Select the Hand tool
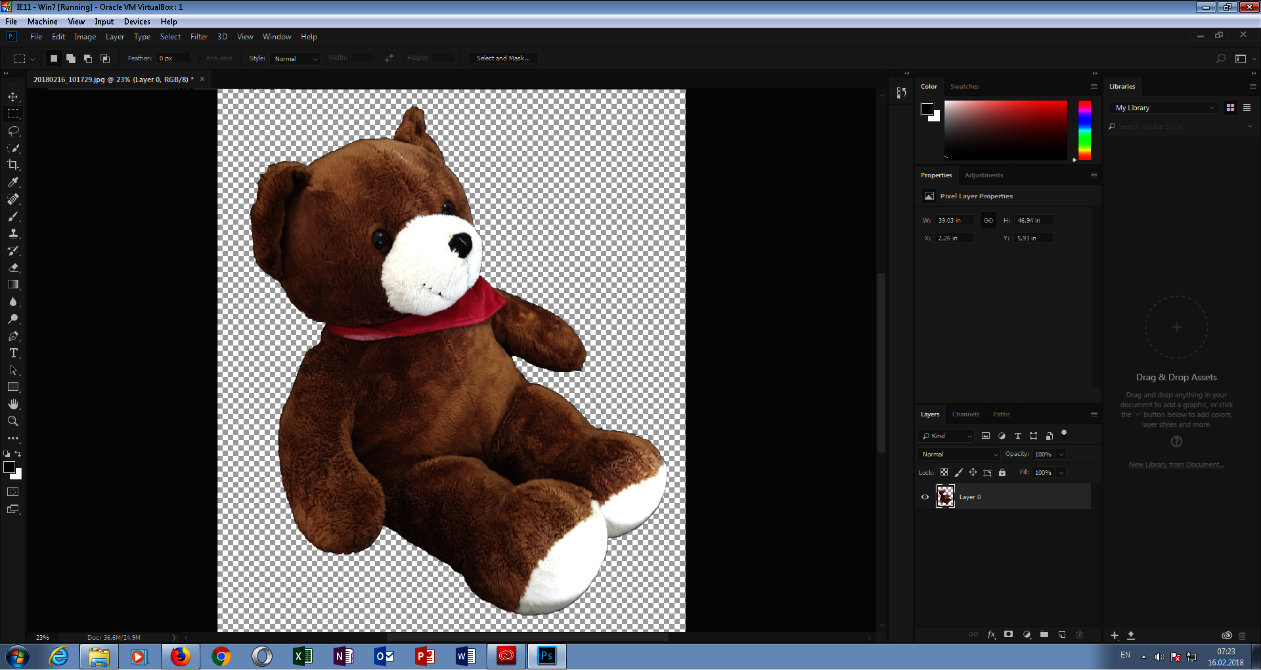 point(13,404)
